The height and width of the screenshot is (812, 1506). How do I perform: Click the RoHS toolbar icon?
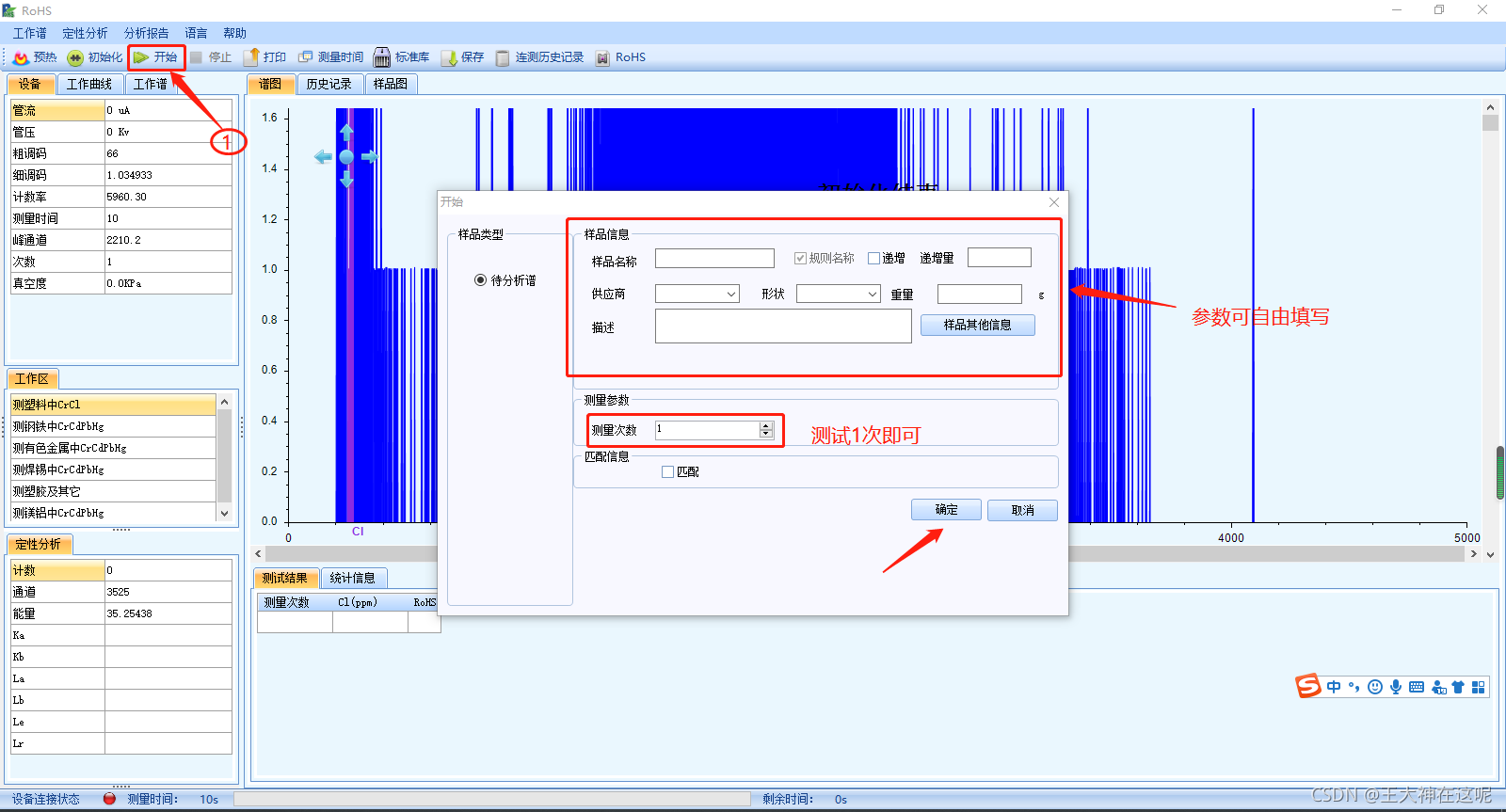[603, 57]
